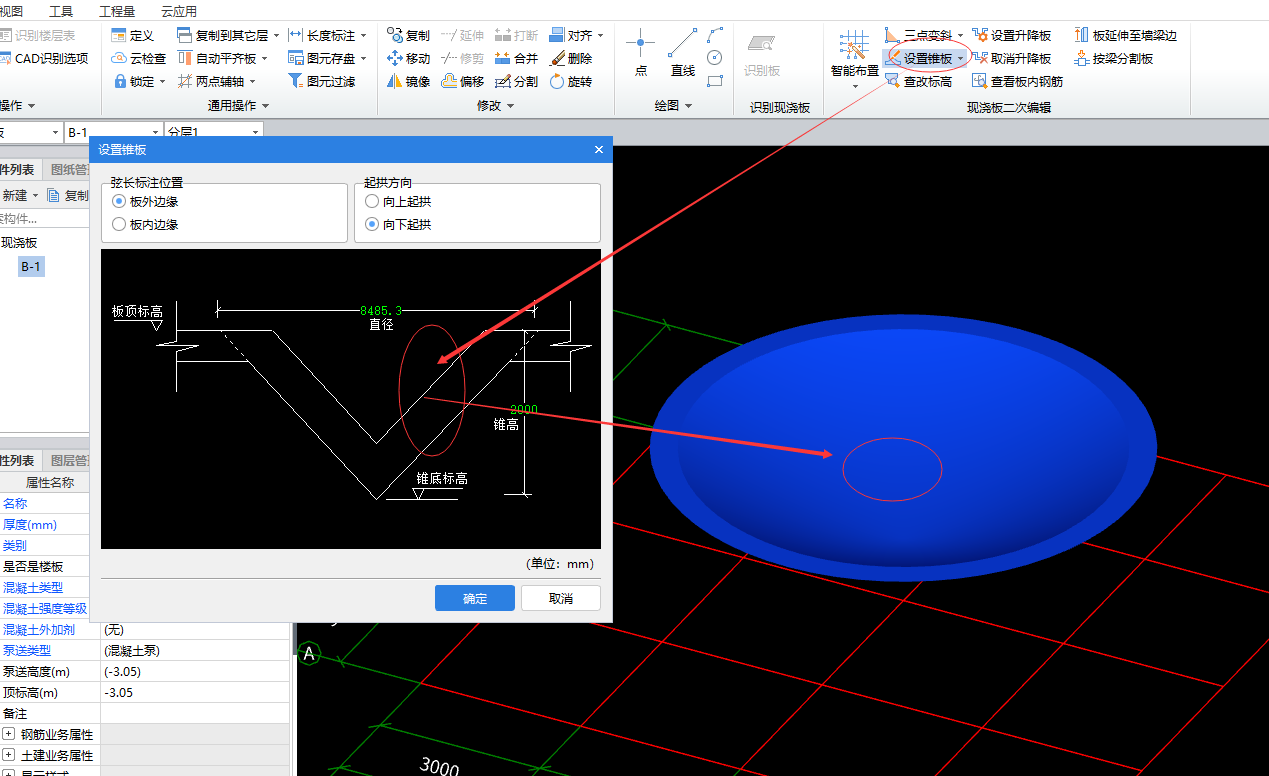Viewport: 1269px width, 776px height.
Task: Click 取消升降板 cancel raised slab
Action: [x=1012, y=58]
